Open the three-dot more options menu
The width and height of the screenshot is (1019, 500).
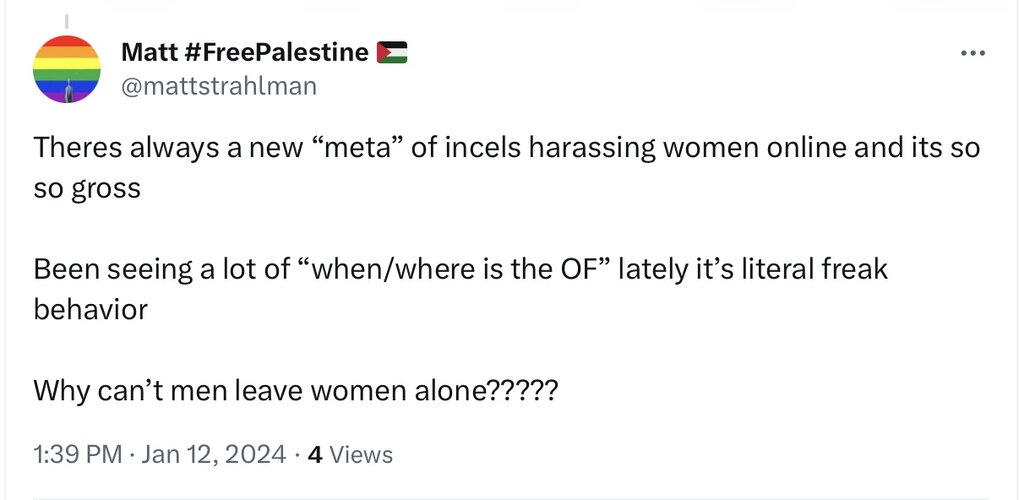(x=973, y=53)
